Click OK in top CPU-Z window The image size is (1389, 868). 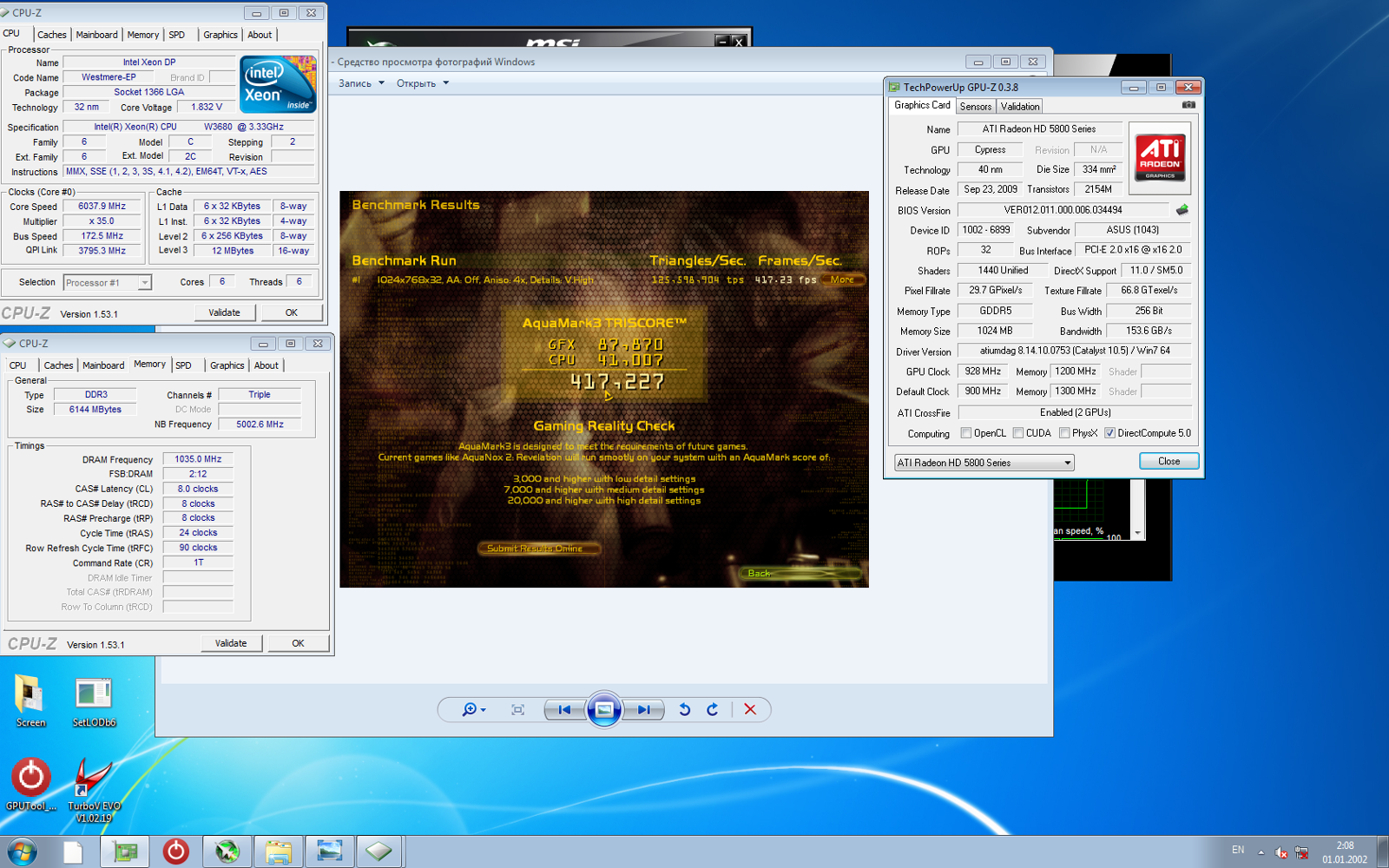tap(292, 312)
